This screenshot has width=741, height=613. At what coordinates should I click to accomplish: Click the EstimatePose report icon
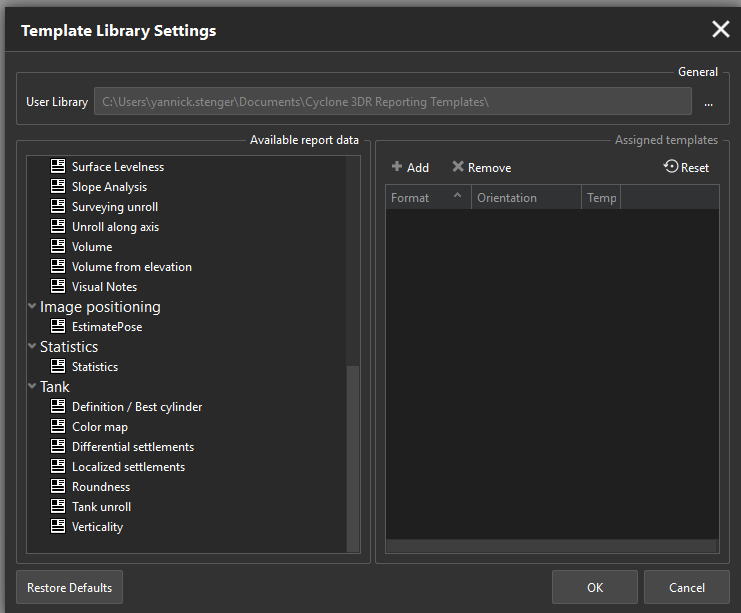(x=58, y=327)
